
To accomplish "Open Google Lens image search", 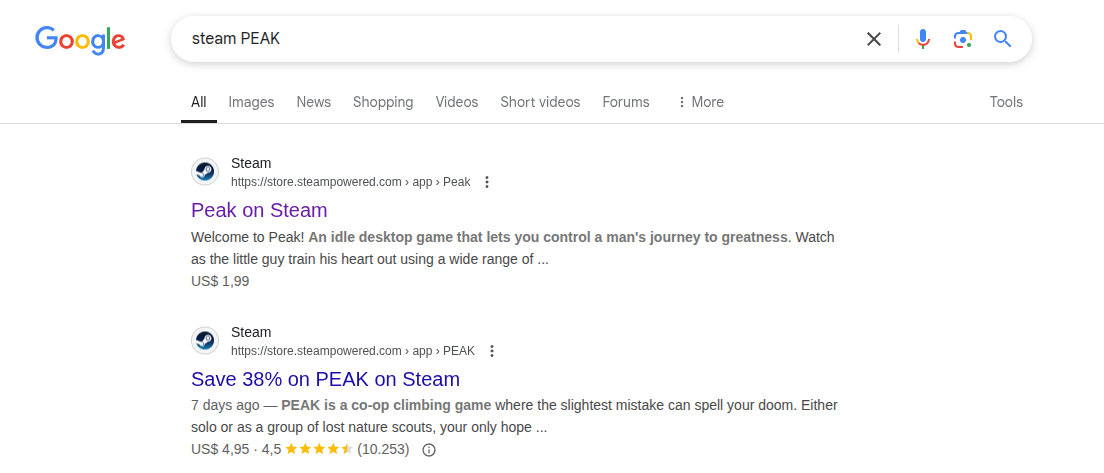I will 962,39.
